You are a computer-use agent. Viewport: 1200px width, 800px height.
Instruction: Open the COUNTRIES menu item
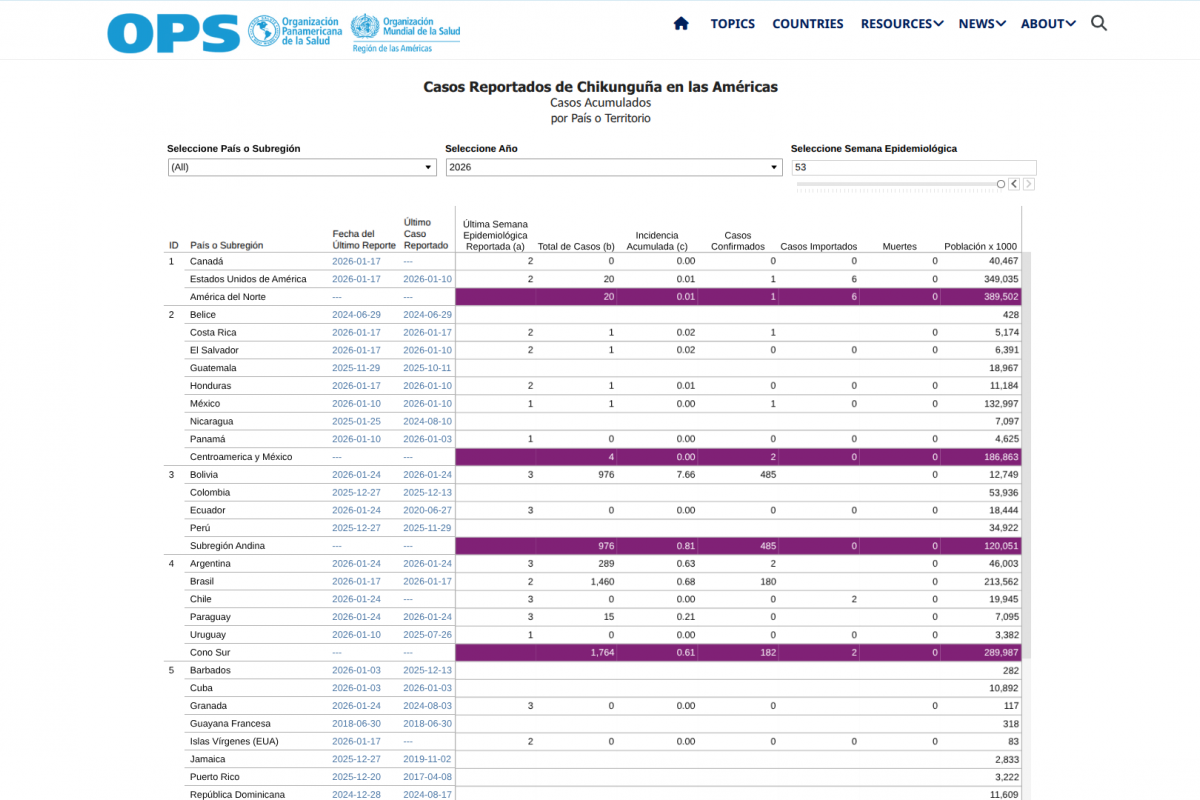coord(807,24)
